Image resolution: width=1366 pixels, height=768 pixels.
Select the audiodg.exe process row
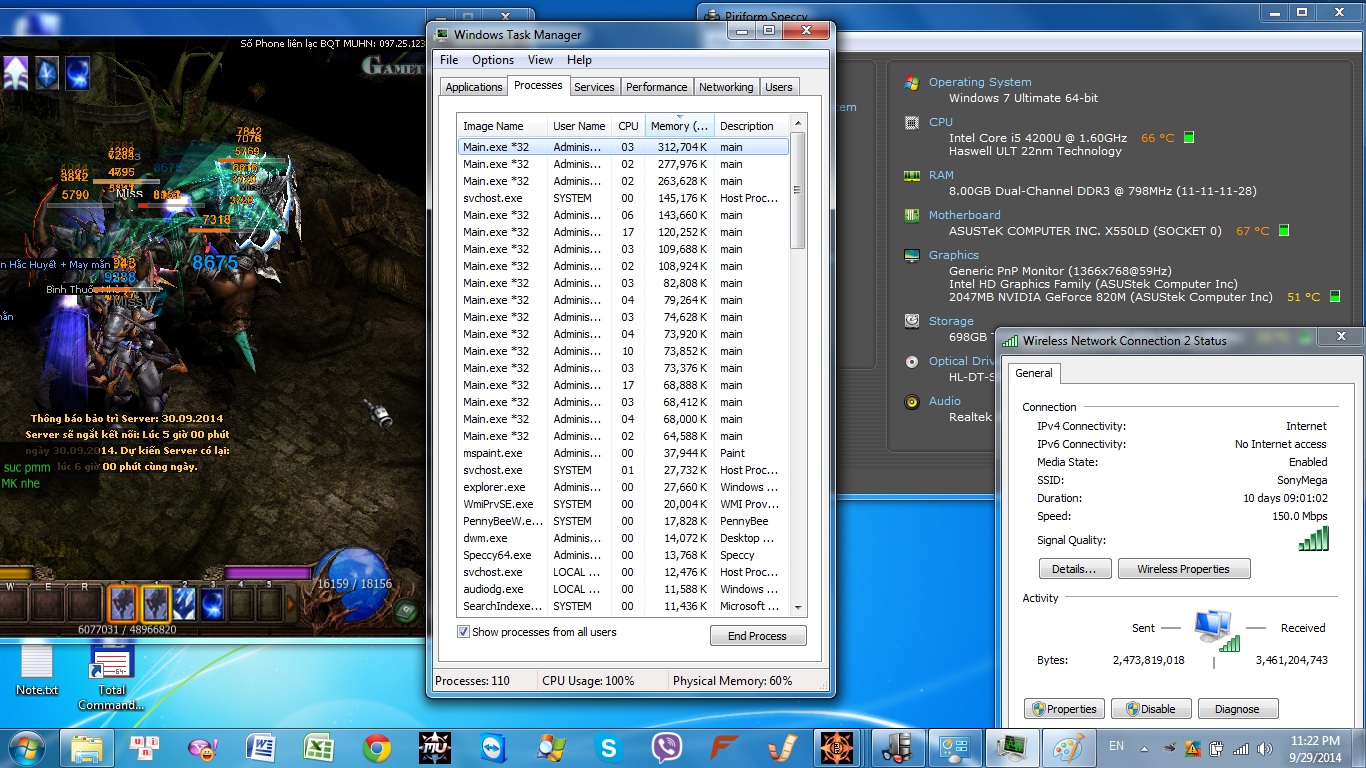coord(623,589)
